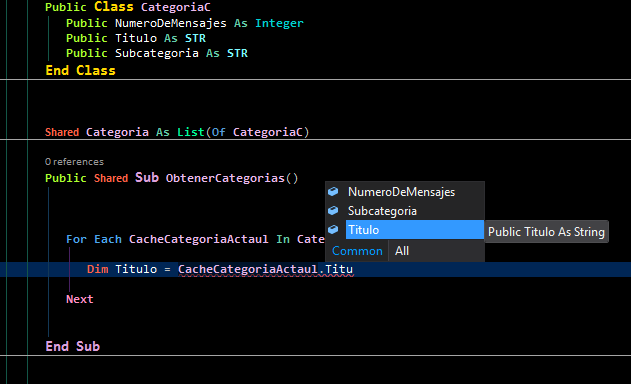Click the field icon beside Titulo suggestion
The height and width of the screenshot is (384, 631).
pyautogui.click(x=333, y=229)
